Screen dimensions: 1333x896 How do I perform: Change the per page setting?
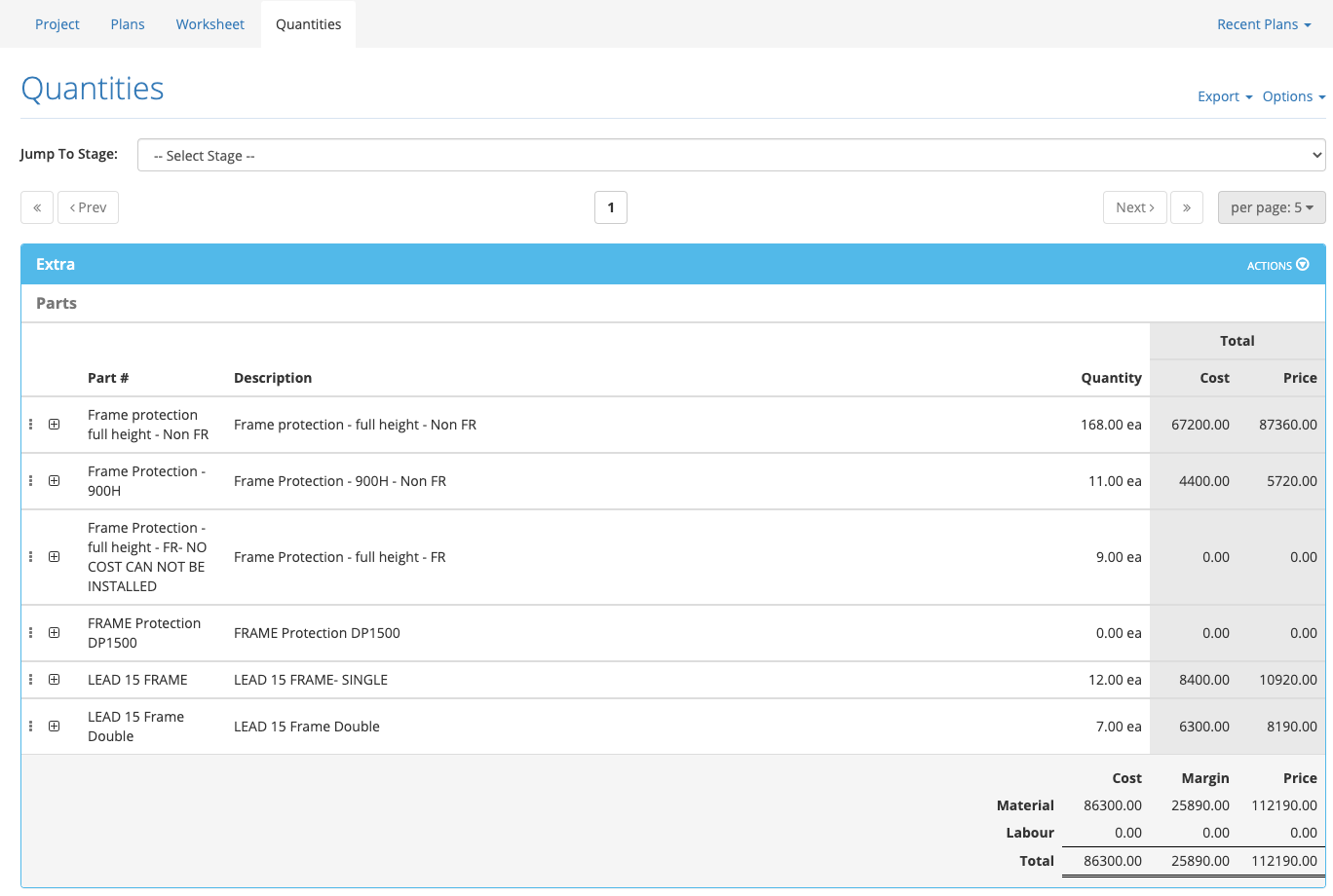point(1272,207)
